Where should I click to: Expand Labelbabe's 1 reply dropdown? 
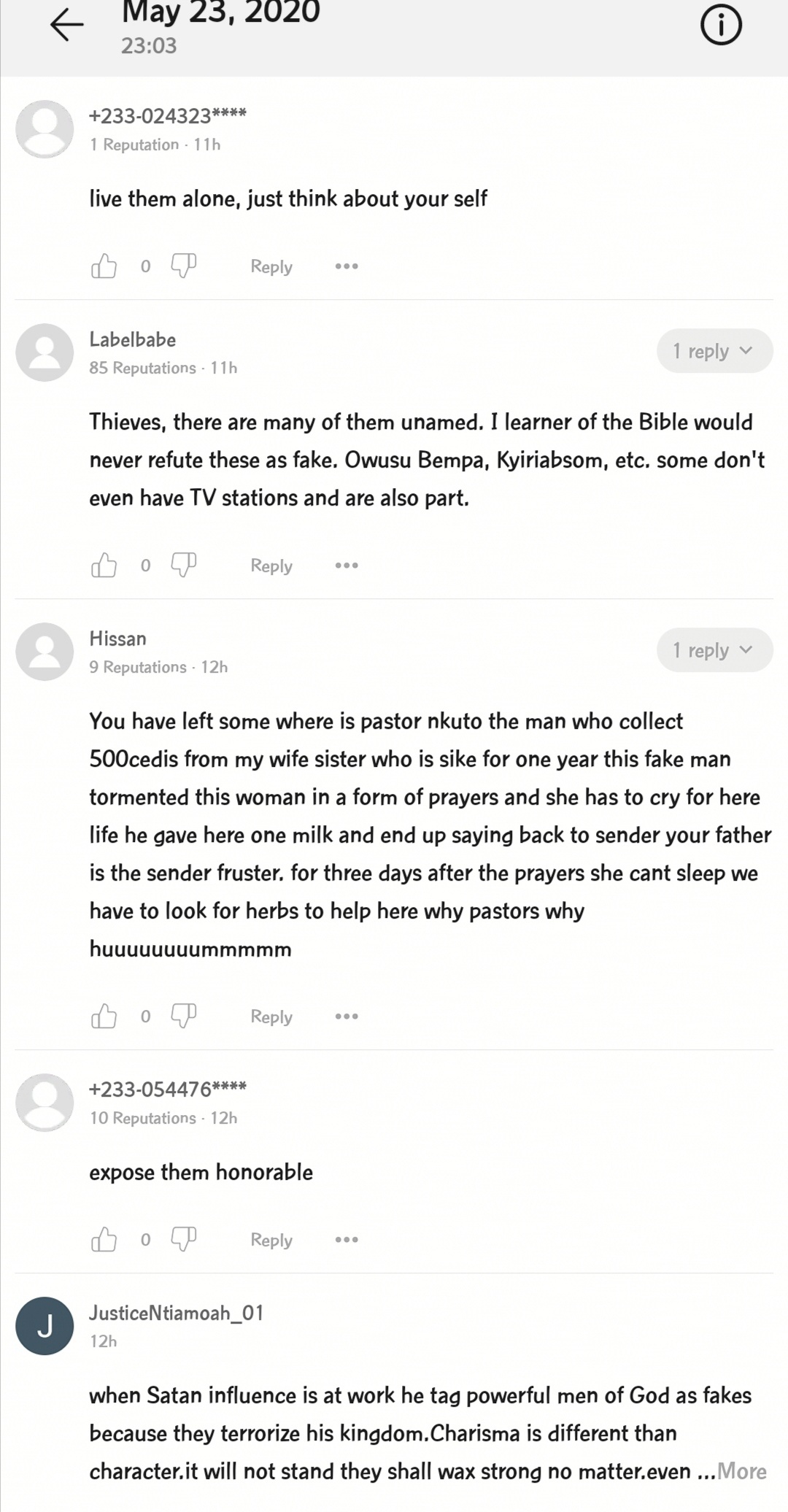tap(714, 351)
